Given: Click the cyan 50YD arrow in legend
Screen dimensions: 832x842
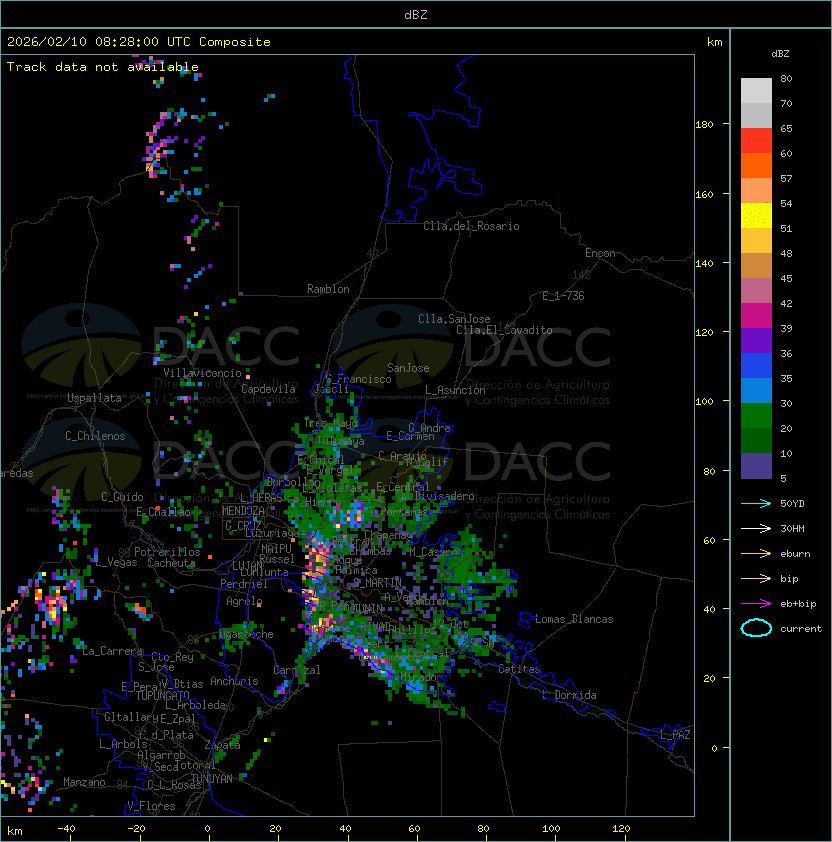Looking at the screenshot, I should pos(756,504).
